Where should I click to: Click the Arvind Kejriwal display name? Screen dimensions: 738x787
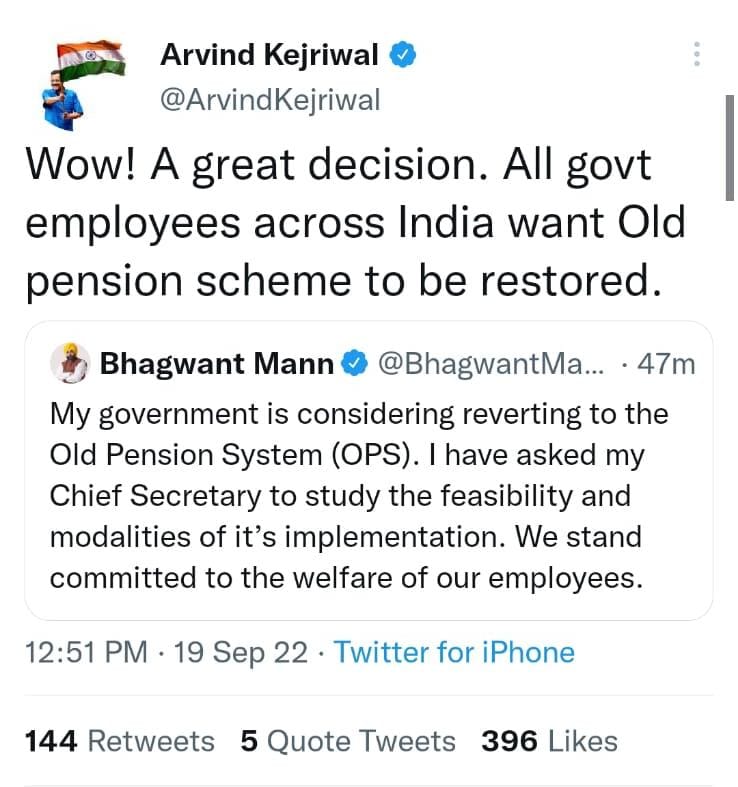(269, 55)
